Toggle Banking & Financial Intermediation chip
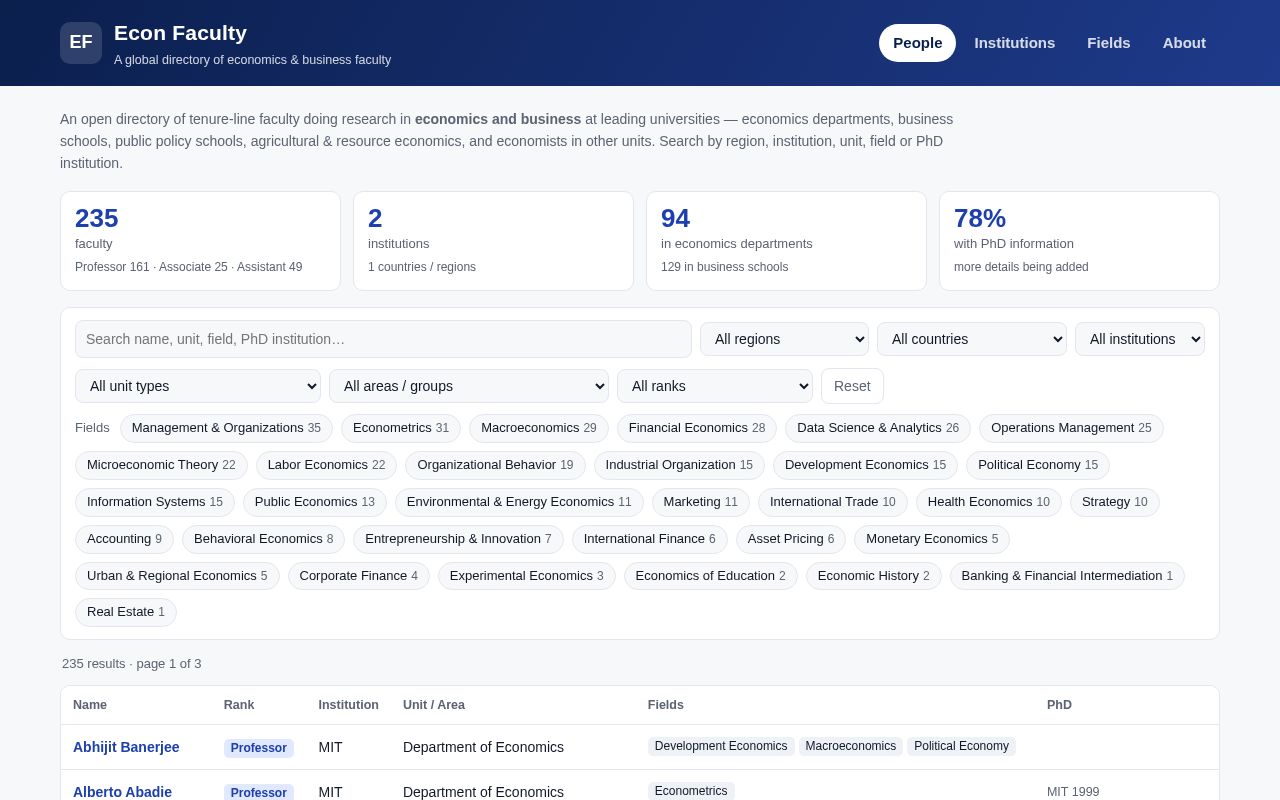Screen dimensions: 1280x800 point(1067,576)
